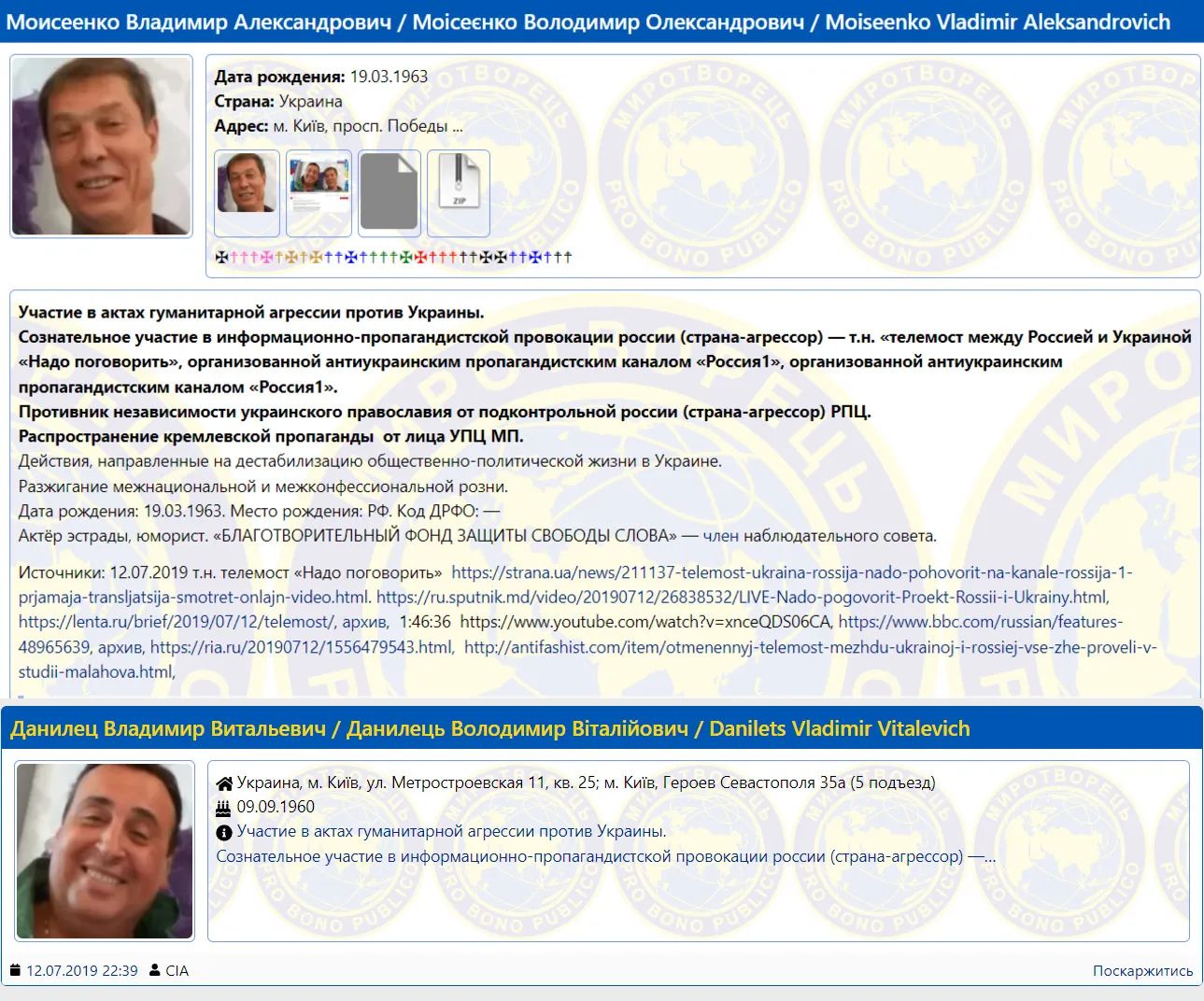This screenshot has height=1001, width=1204.
Task: Expand the truncated 'Сознательное участие' description text
Action: click(x=605, y=856)
